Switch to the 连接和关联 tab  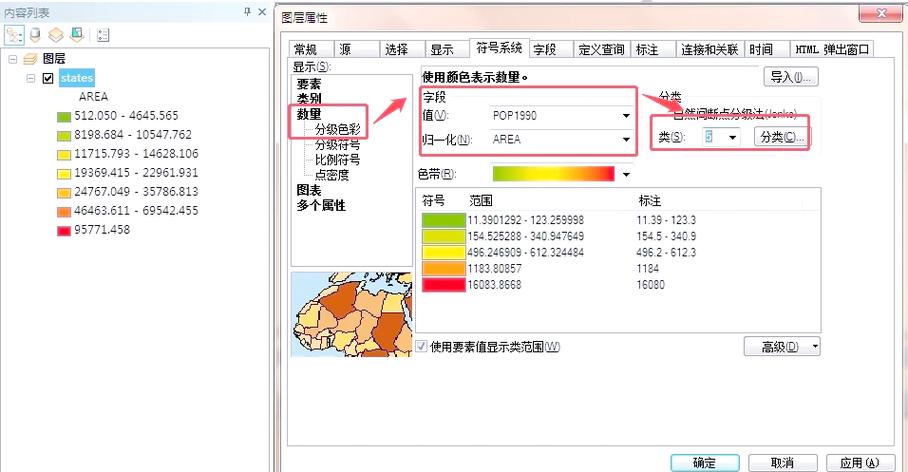pyautogui.click(x=710, y=50)
